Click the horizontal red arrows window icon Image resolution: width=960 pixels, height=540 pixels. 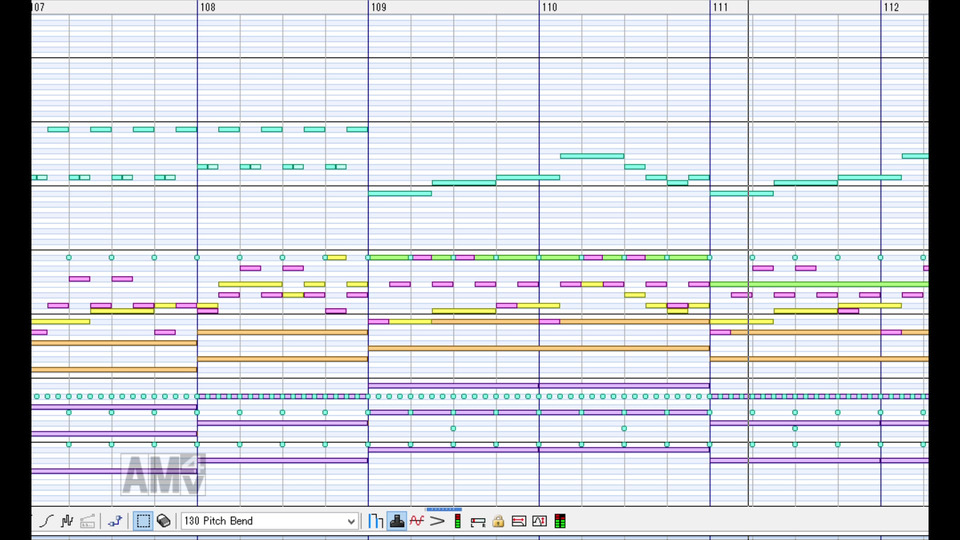[519, 521]
